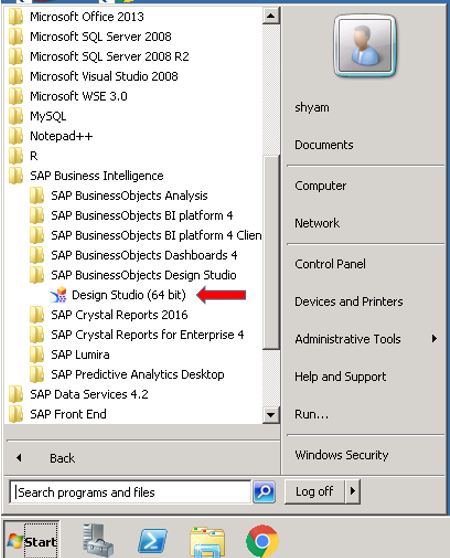Open Server Manager taskbar icon
The image size is (450, 558).
(x=98, y=540)
